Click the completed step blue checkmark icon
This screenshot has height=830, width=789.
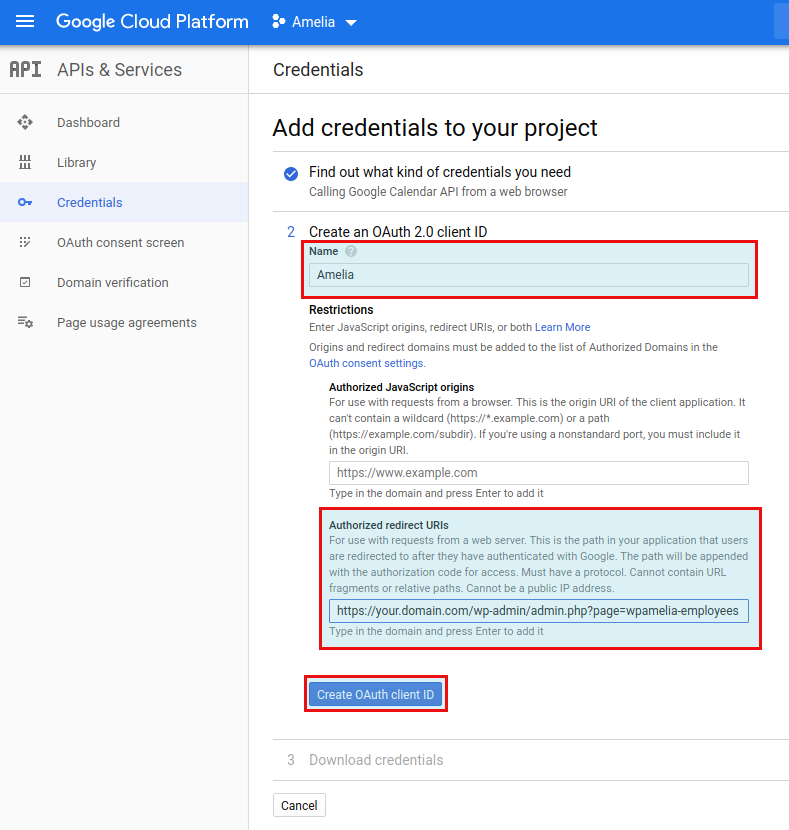291,174
